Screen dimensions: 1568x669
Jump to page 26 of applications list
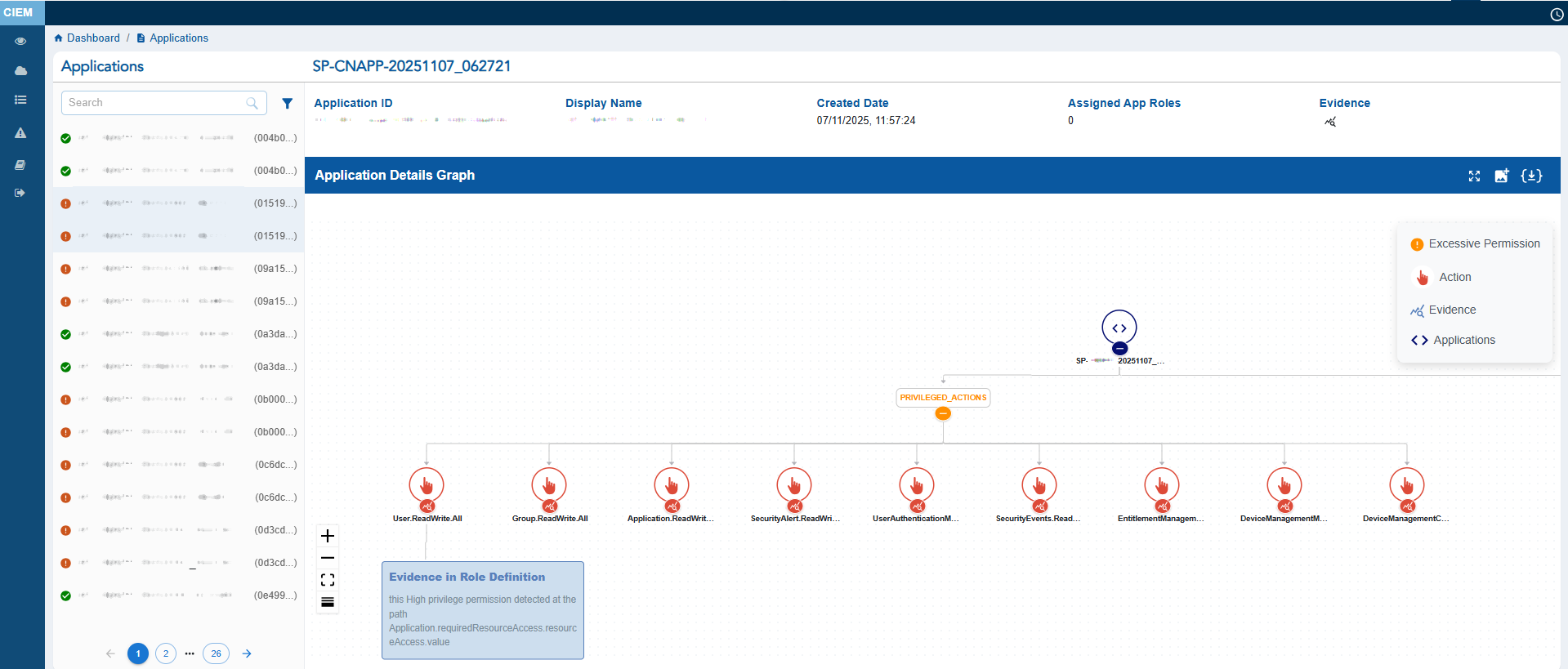pyautogui.click(x=216, y=653)
